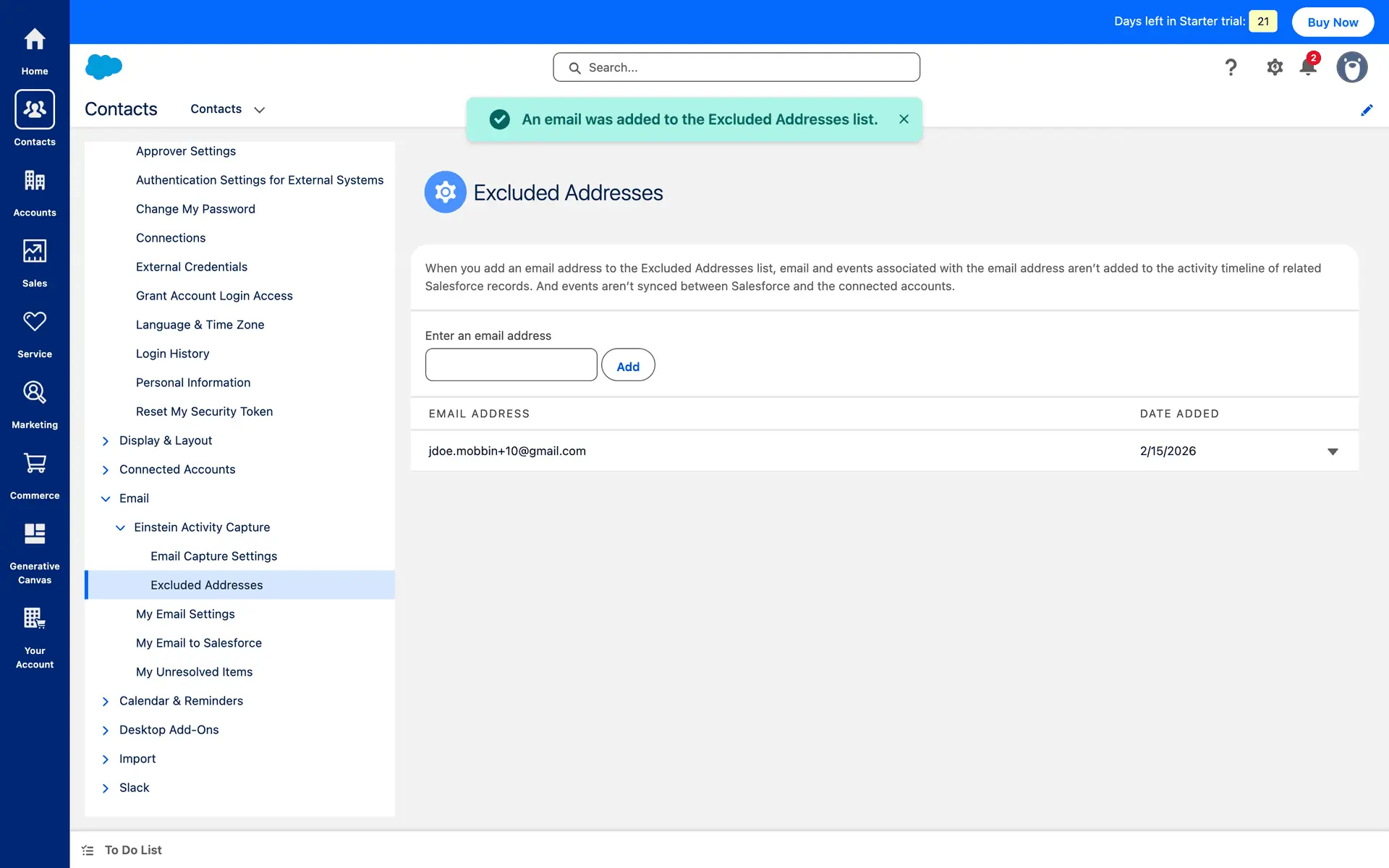Click the Buy Now button

coord(1333,22)
